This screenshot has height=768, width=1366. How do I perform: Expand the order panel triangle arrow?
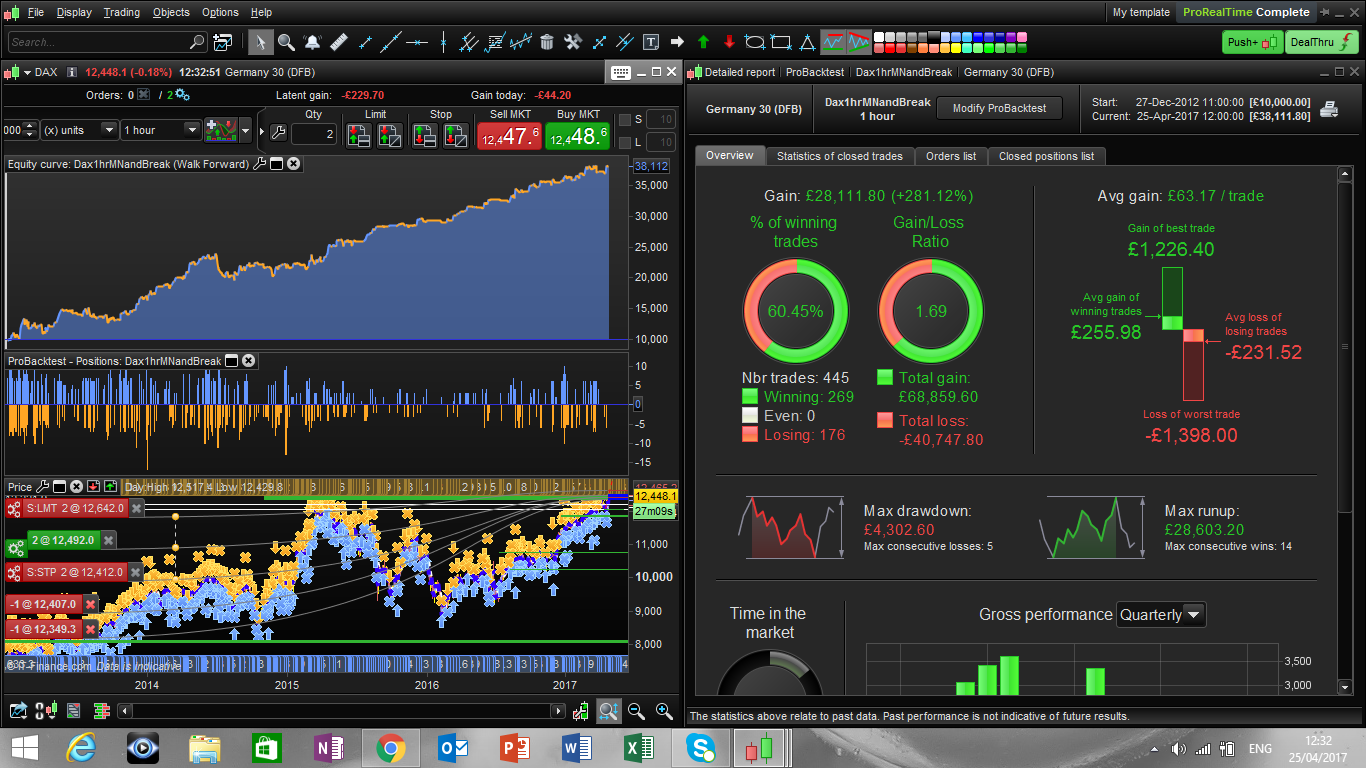pos(262,131)
